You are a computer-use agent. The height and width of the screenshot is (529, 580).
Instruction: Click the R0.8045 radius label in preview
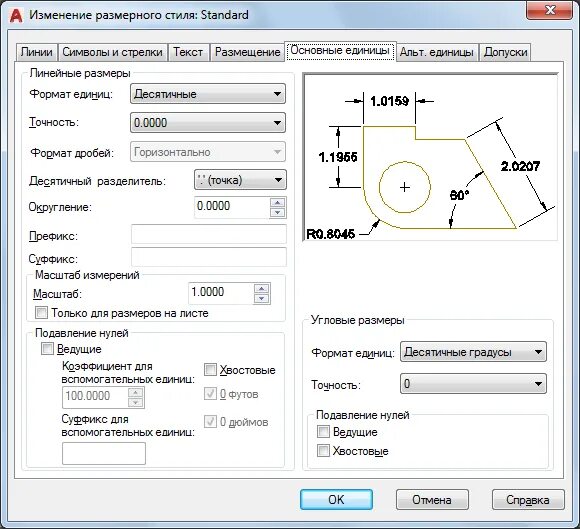point(331,234)
